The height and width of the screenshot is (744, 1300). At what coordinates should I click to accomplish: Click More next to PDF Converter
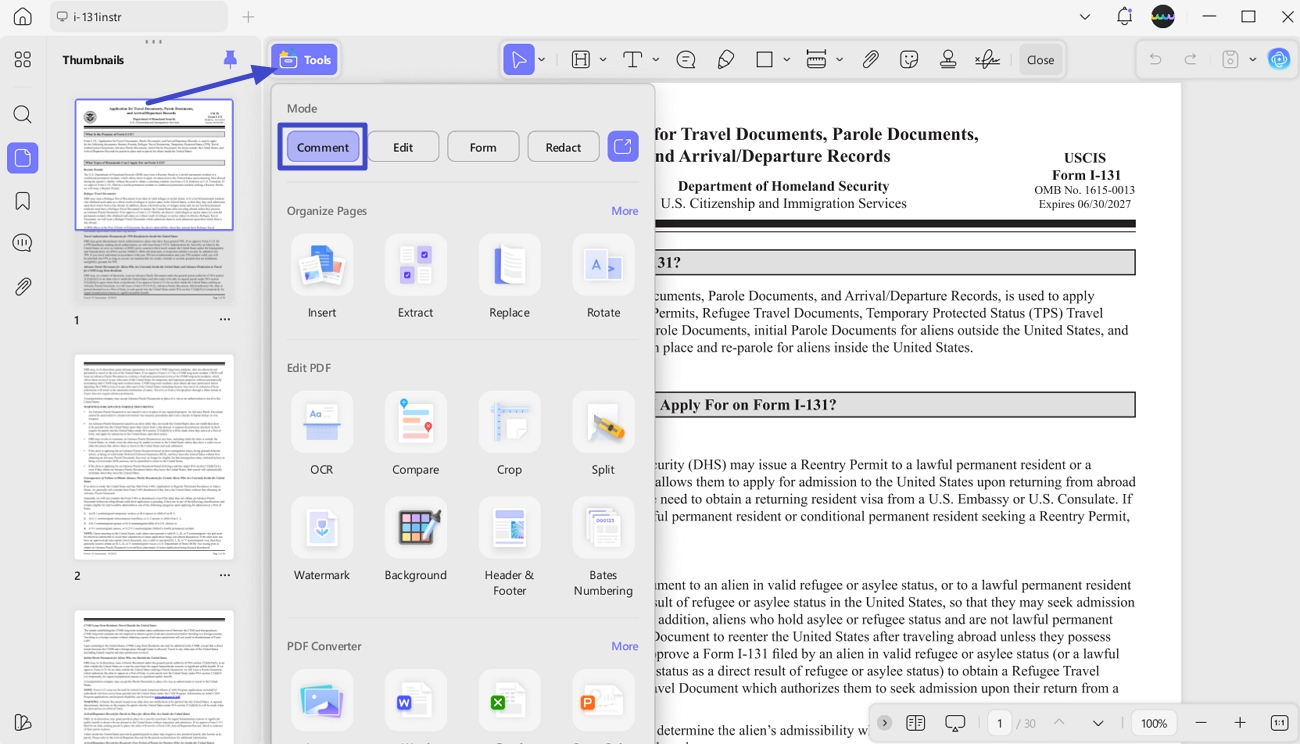pyautogui.click(x=625, y=646)
